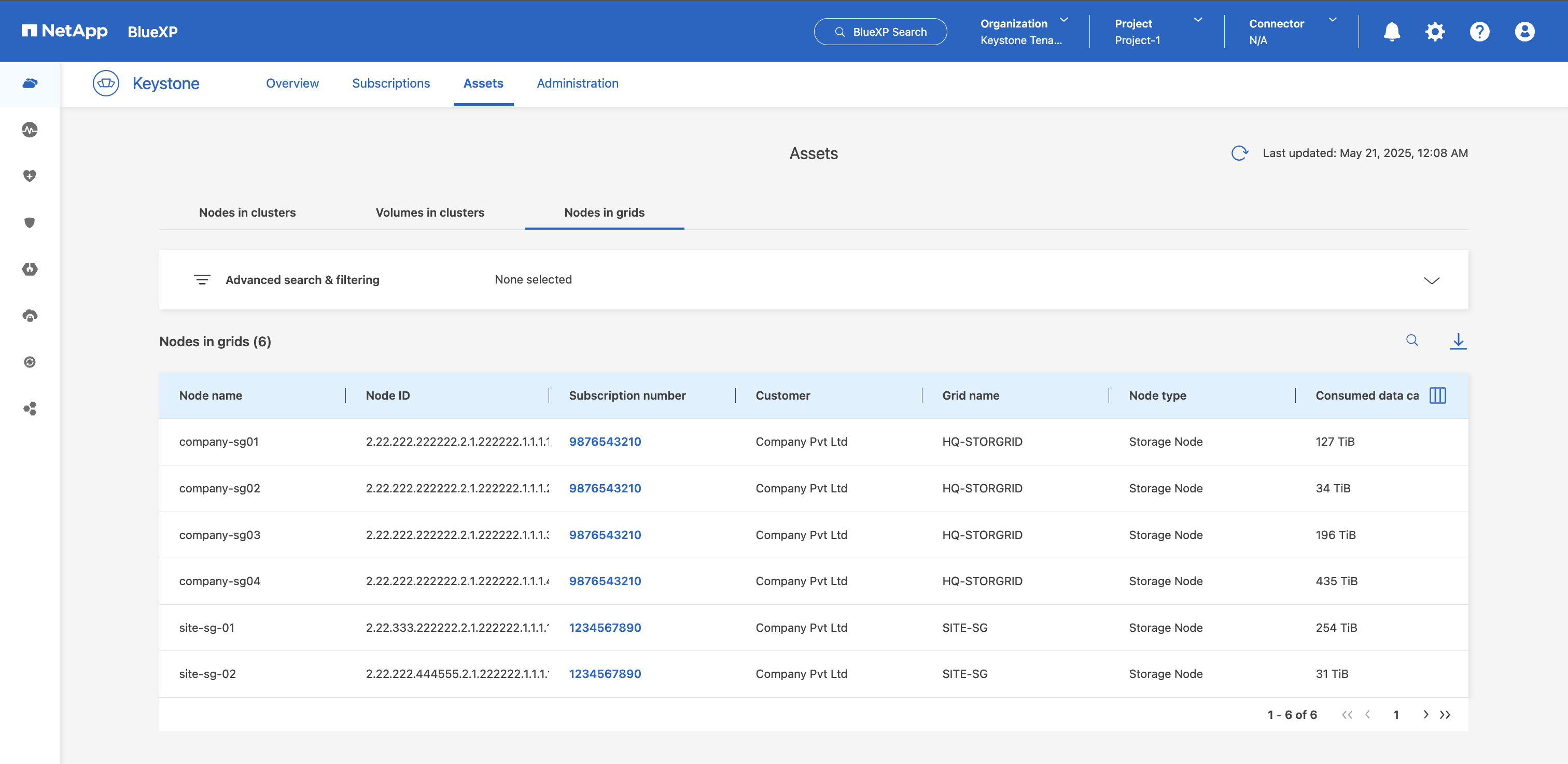Go to the next page arrow
This screenshot has height=764, width=1568.
tap(1425, 715)
